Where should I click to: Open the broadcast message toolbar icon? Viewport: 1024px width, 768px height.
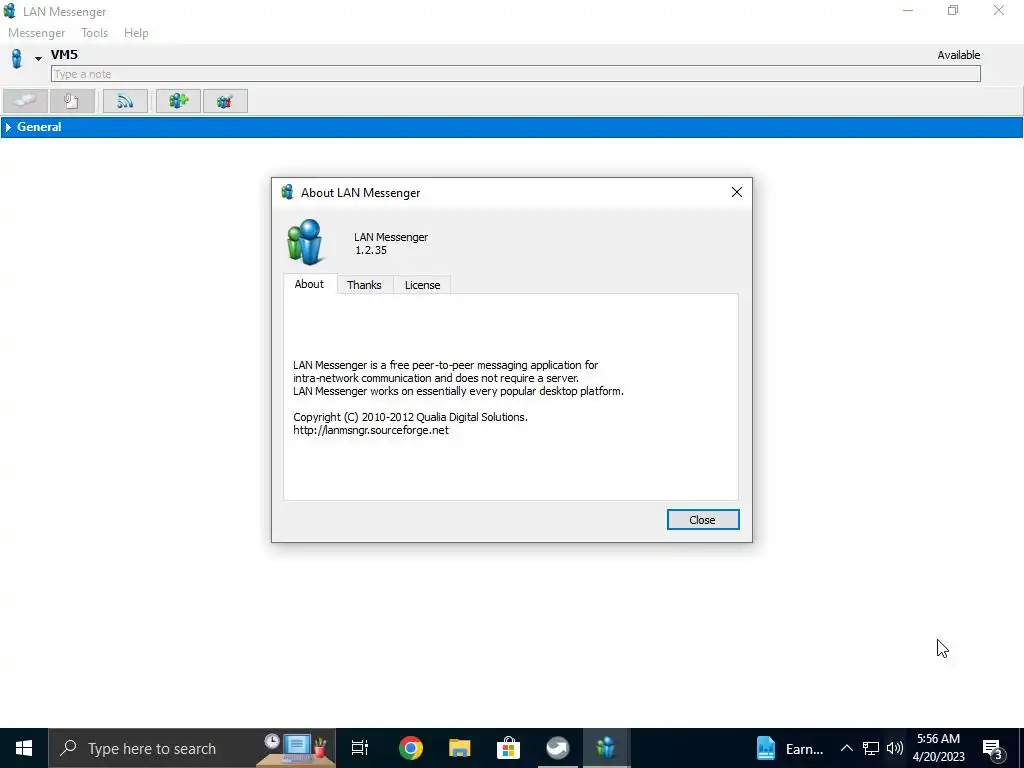tap(125, 101)
